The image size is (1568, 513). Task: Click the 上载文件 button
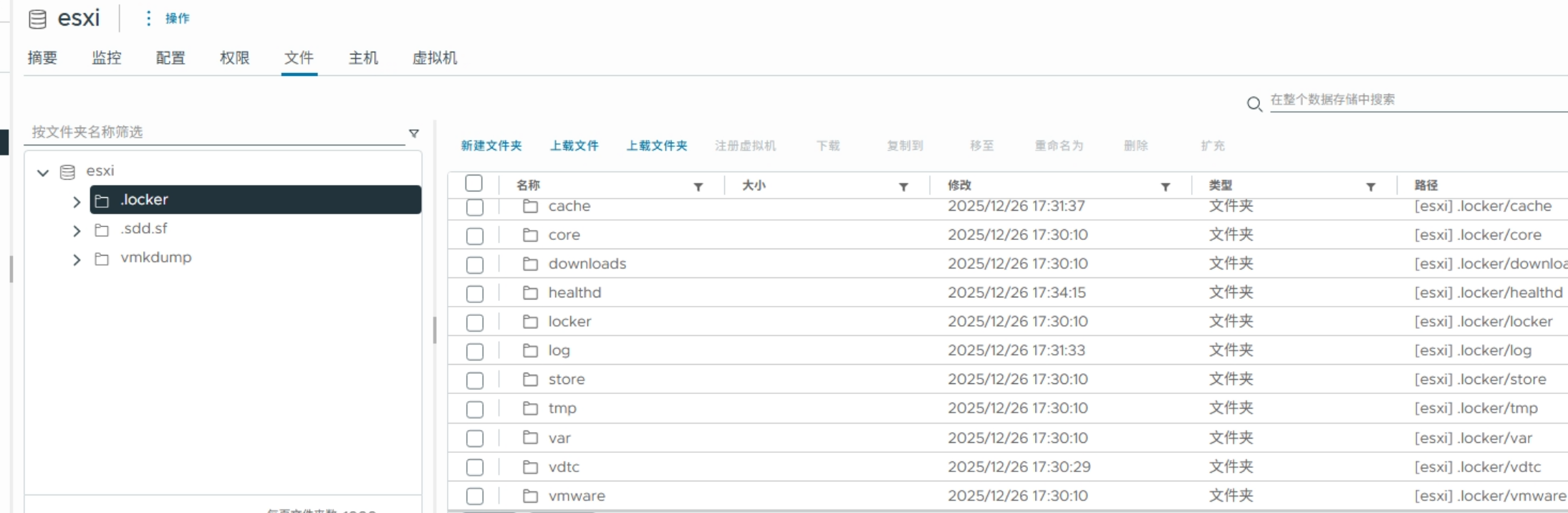[574, 146]
